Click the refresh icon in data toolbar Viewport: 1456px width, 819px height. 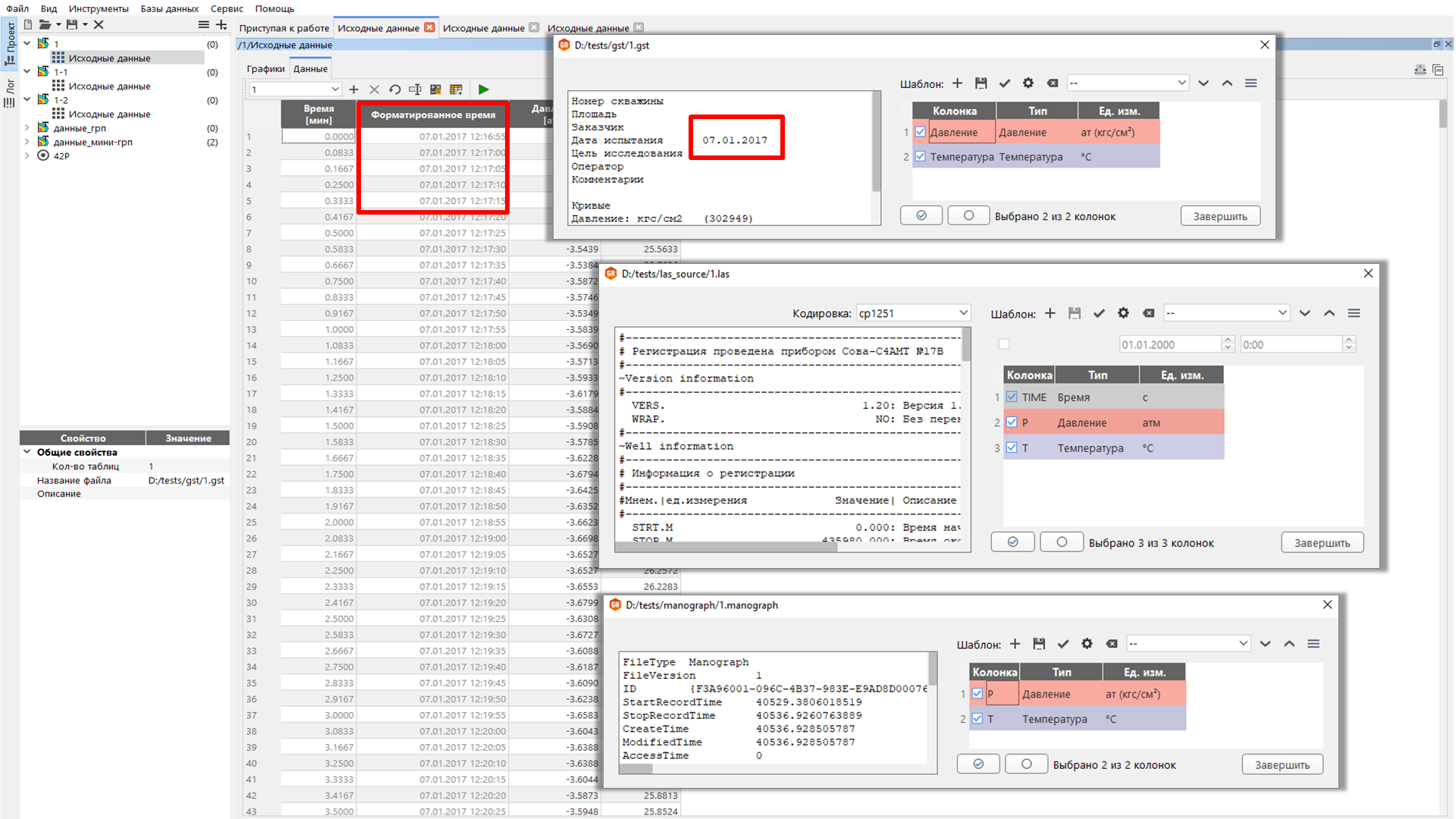tap(395, 89)
